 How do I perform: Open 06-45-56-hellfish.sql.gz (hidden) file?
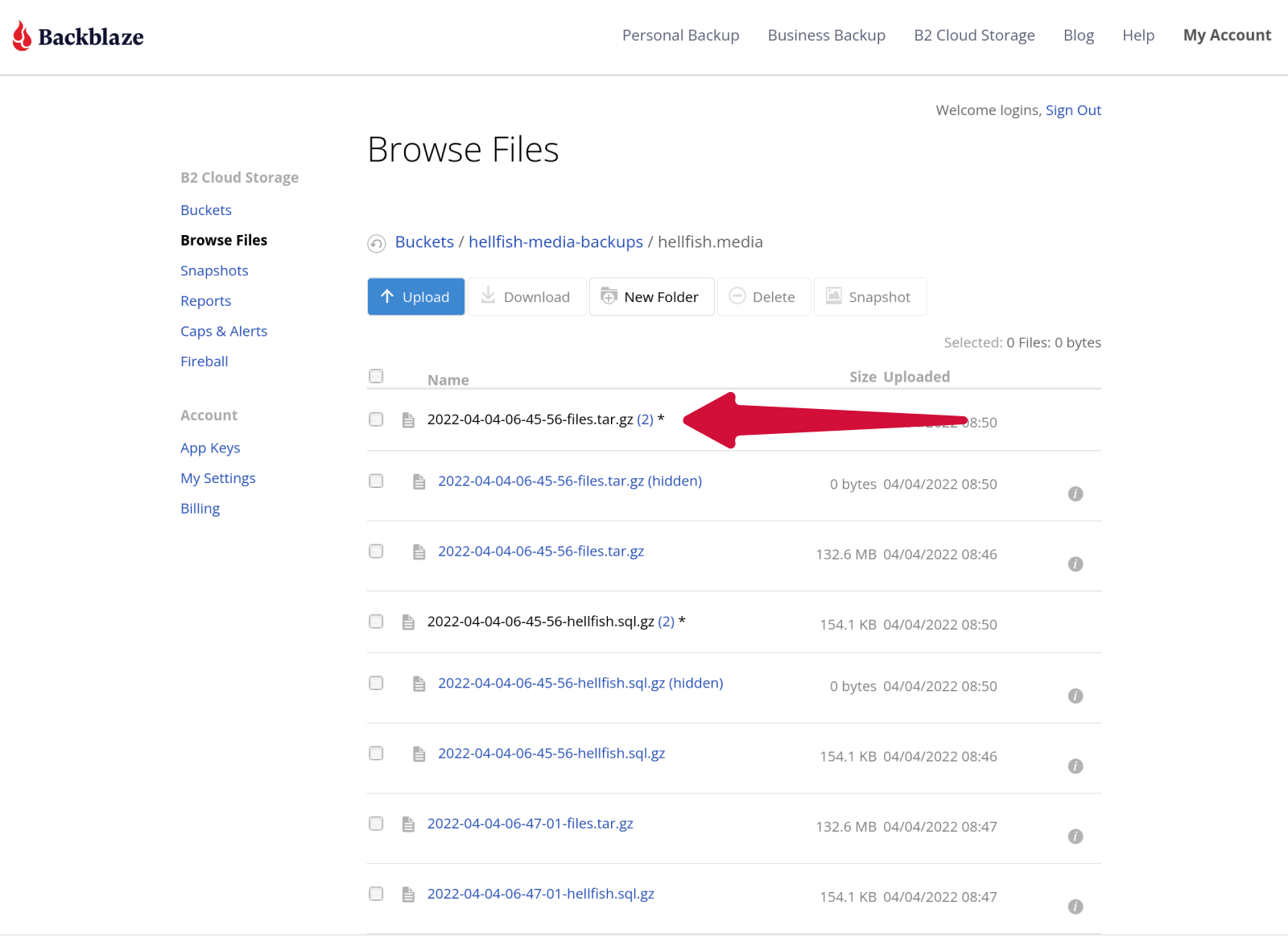coord(580,683)
